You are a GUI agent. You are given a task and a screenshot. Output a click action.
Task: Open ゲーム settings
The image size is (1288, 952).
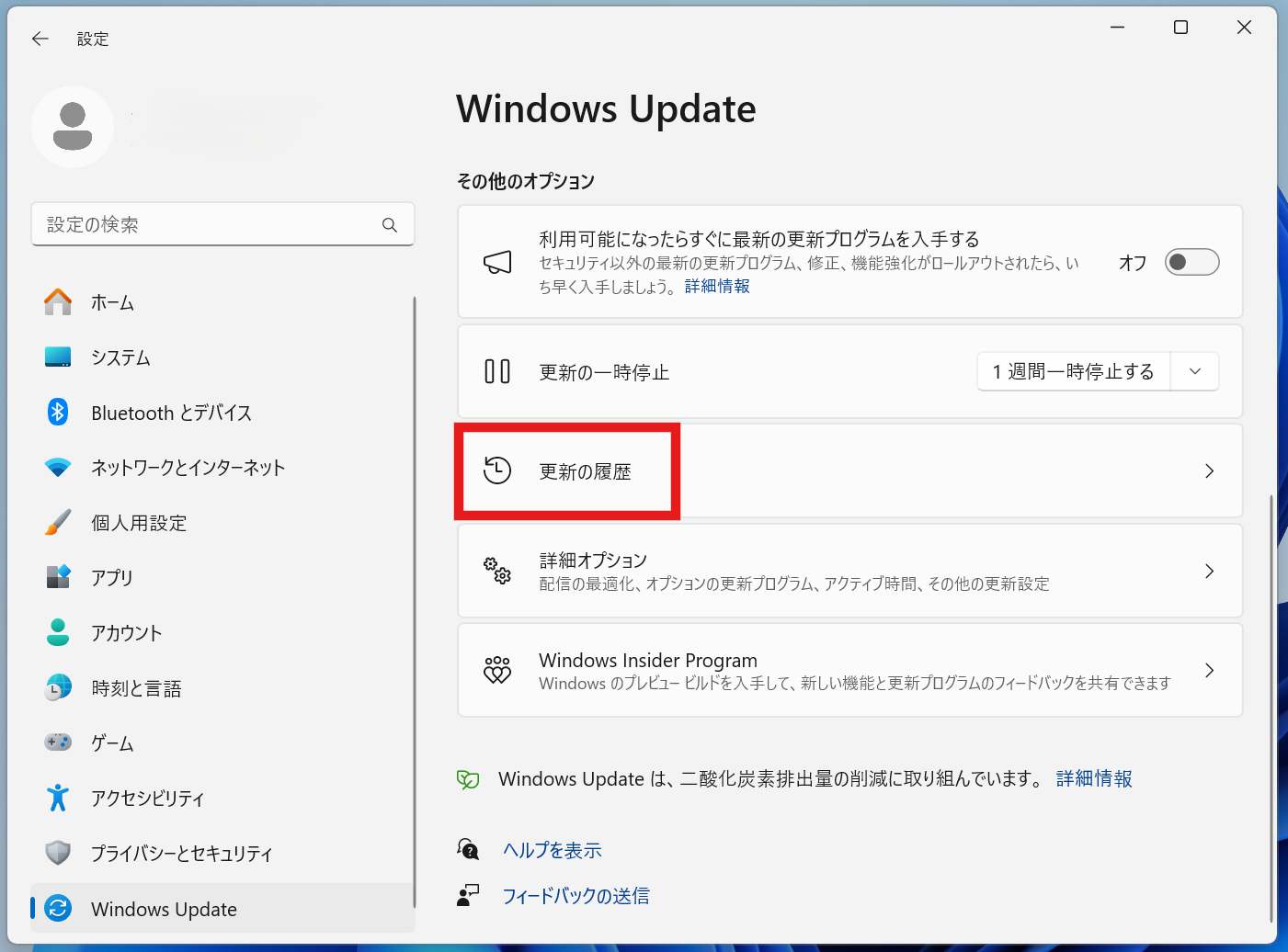[222, 742]
